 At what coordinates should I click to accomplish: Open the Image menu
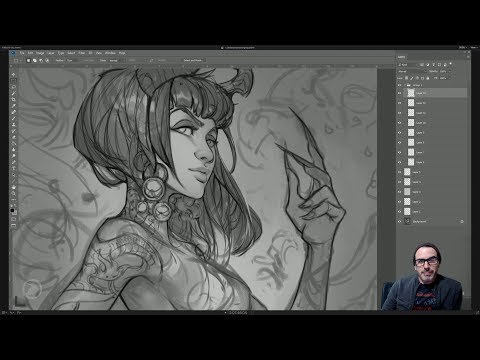click(x=40, y=53)
